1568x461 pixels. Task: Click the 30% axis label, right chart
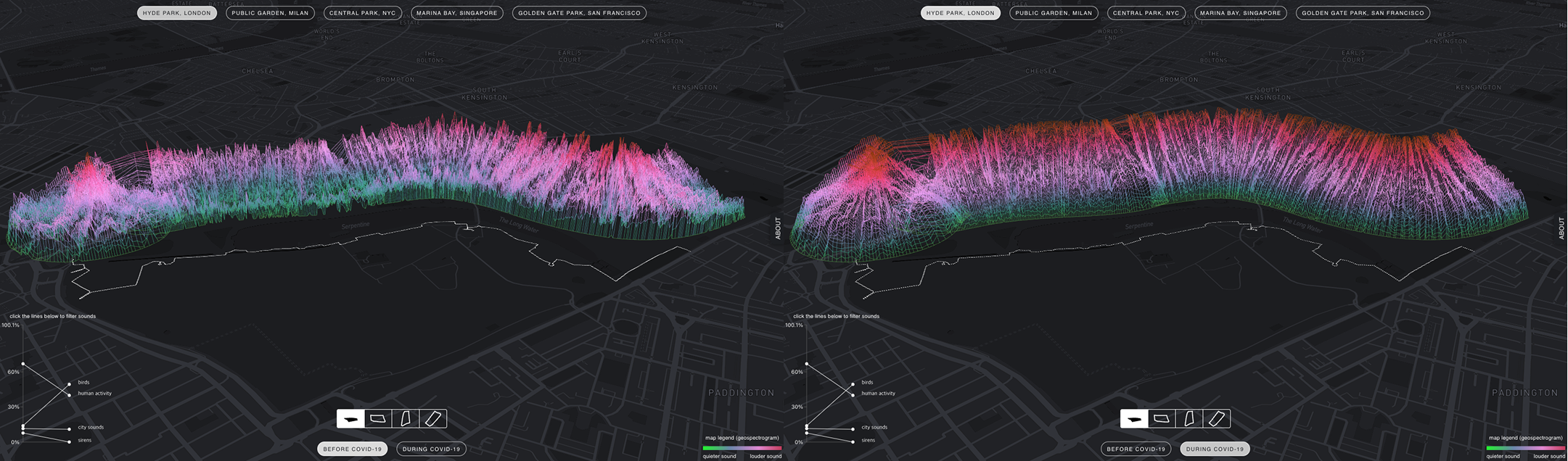pos(797,407)
